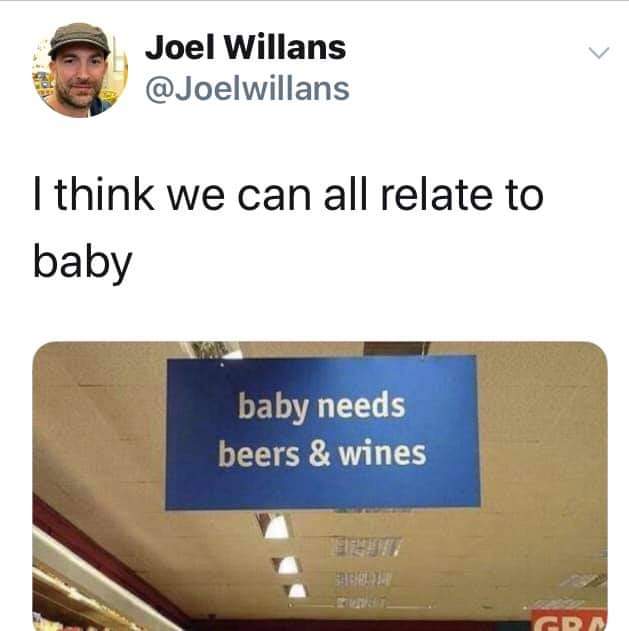Click the word 'baby' in tweet text

82,262
